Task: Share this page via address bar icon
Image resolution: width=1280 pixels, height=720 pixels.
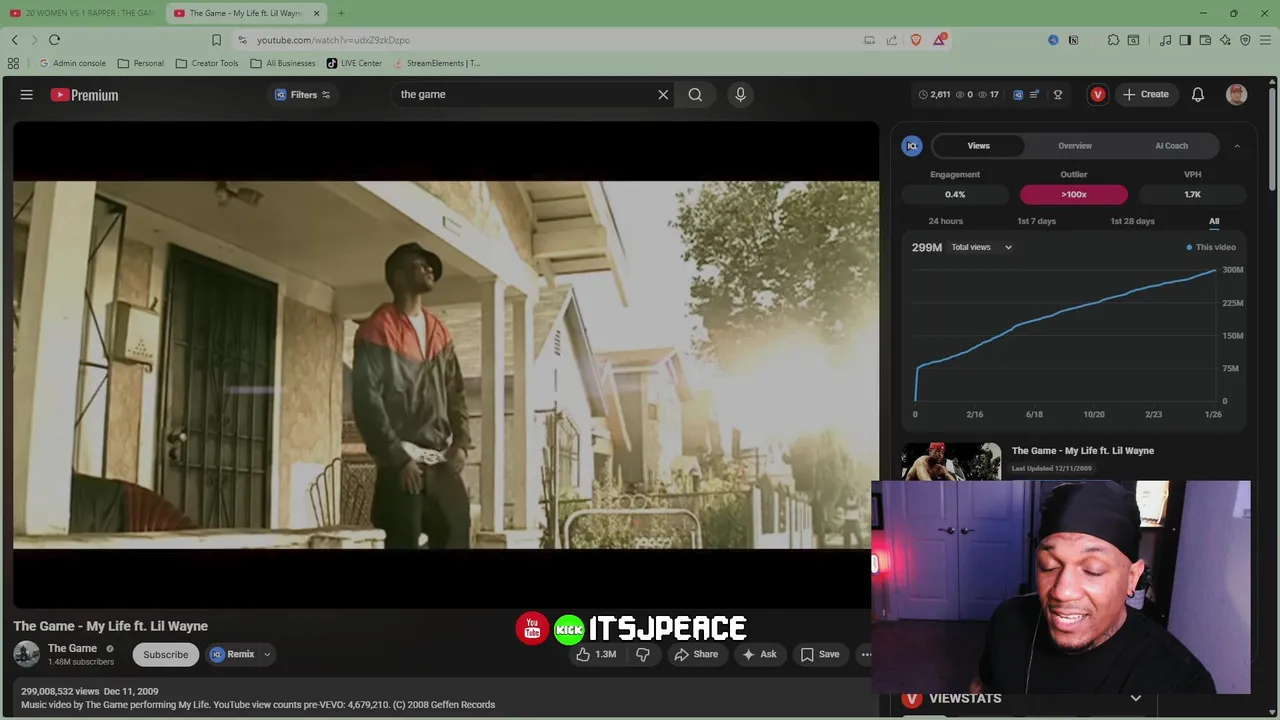Action: pyautogui.click(x=892, y=40)
